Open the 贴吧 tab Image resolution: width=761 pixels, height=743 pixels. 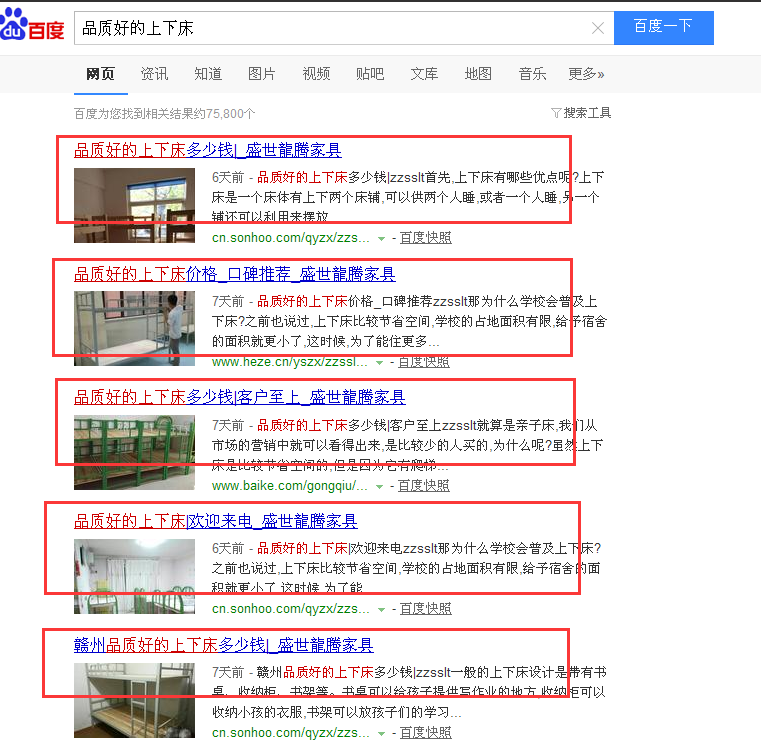(x=370, y=74)
